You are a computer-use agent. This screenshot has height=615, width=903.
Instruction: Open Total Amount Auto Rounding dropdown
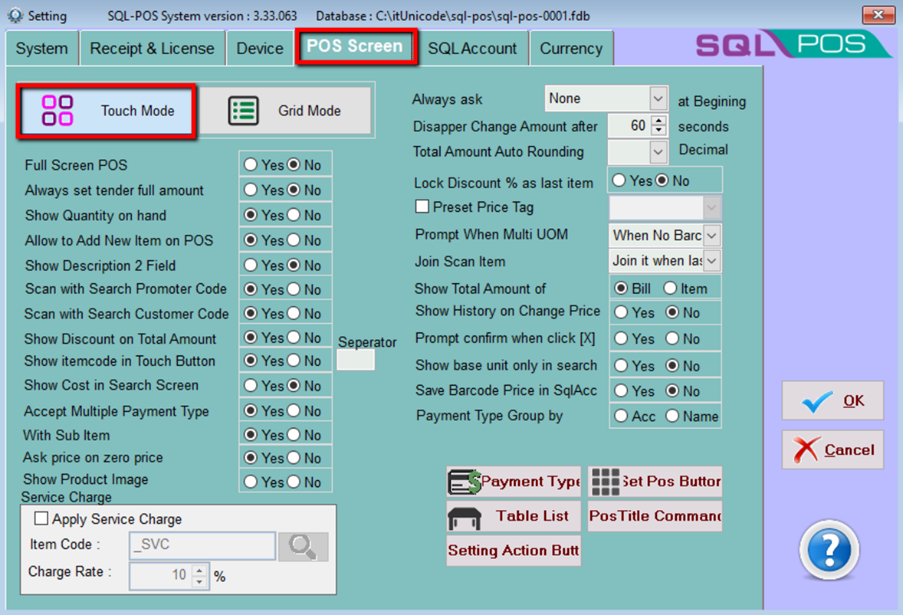point(657,152)
